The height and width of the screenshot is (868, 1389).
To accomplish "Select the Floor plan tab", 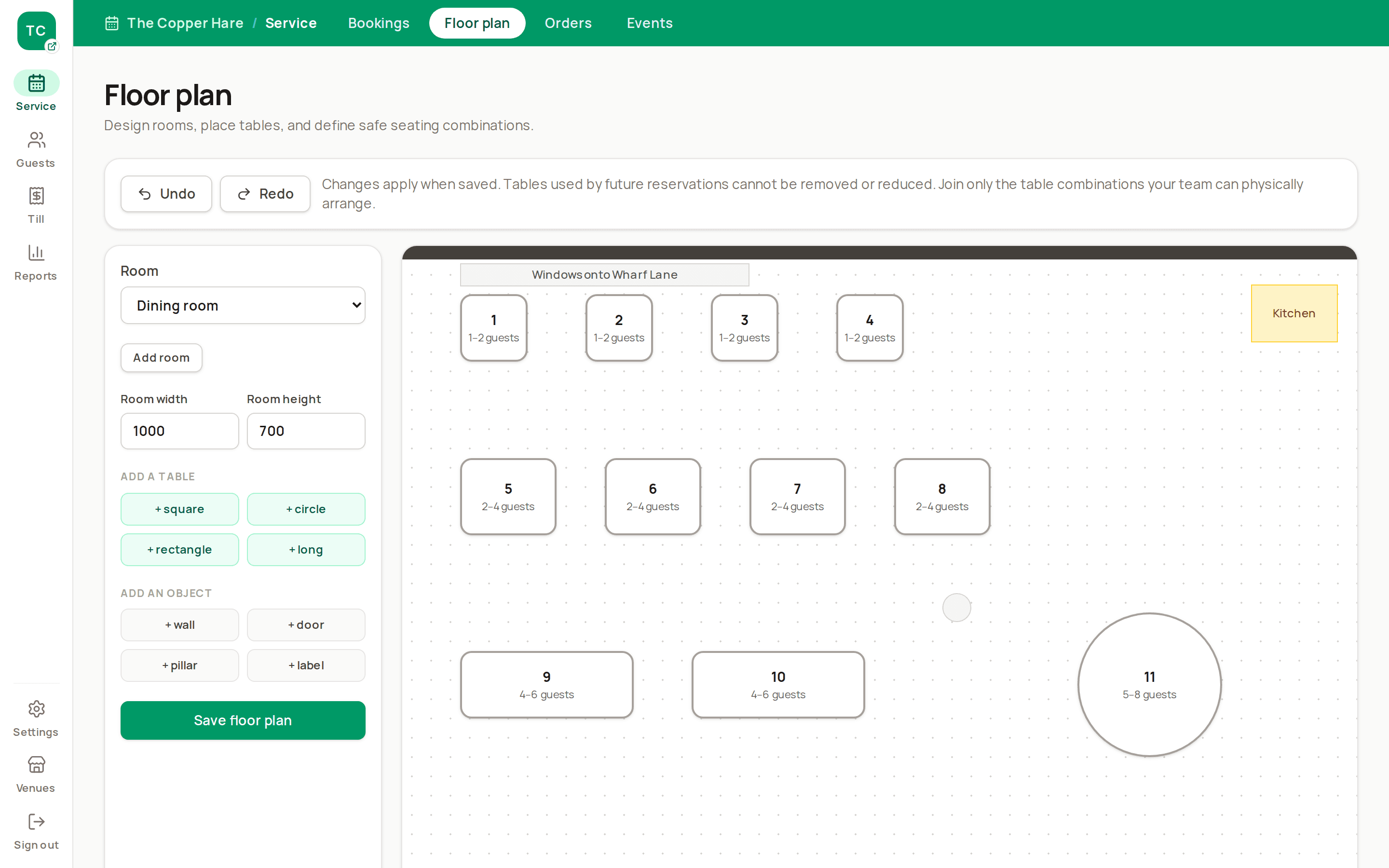I will (477, 23).
